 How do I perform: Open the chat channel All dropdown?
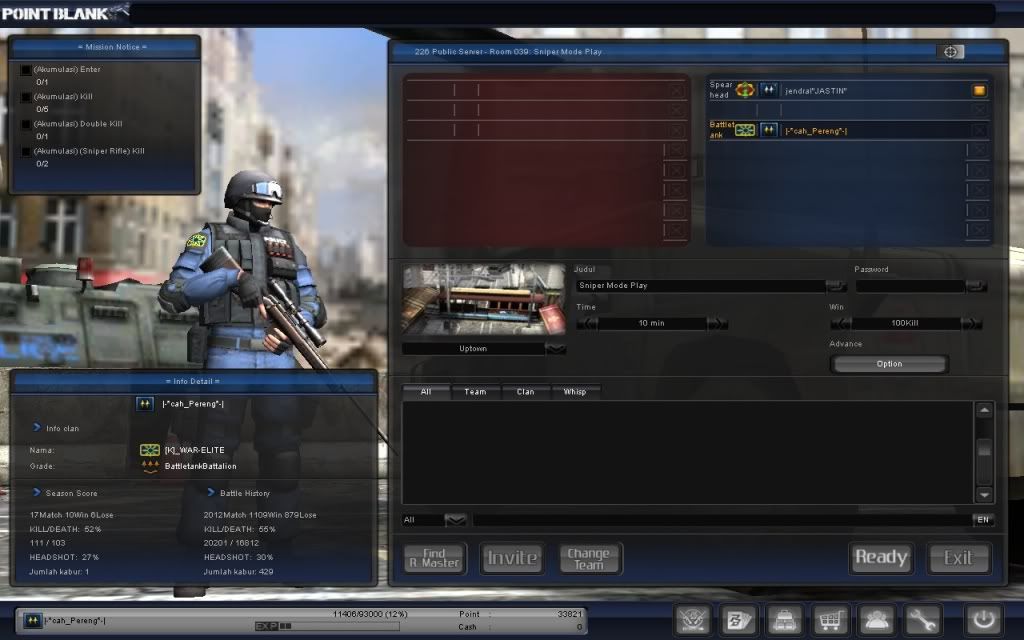click(x=455, y=520)
